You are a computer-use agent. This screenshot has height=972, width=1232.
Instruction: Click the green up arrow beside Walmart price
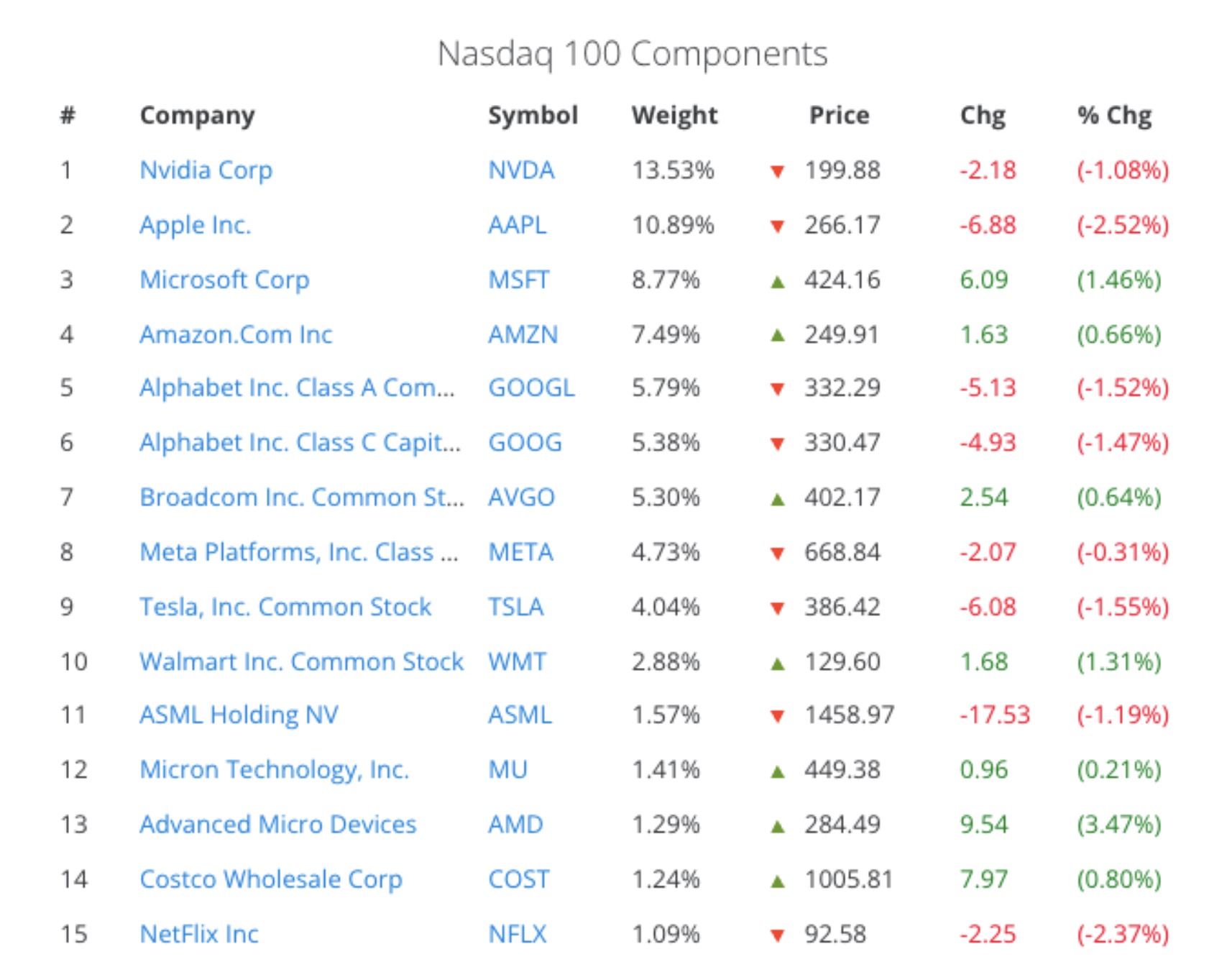pyautogui.click(x=777, y=663)
